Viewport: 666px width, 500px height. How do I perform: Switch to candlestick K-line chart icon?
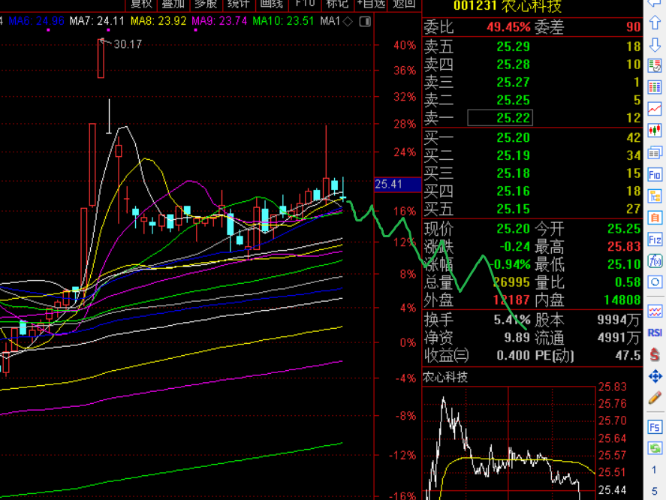tap(655, 130)
